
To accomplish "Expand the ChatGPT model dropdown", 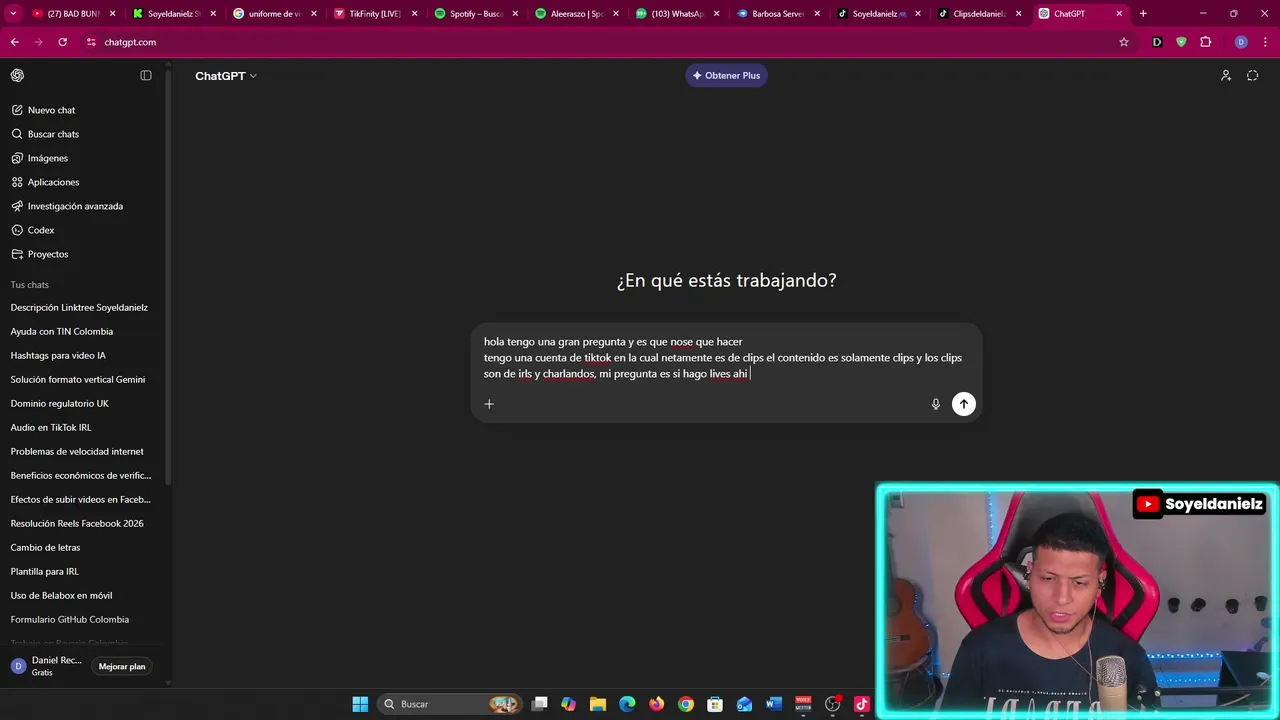I will 226,76.
